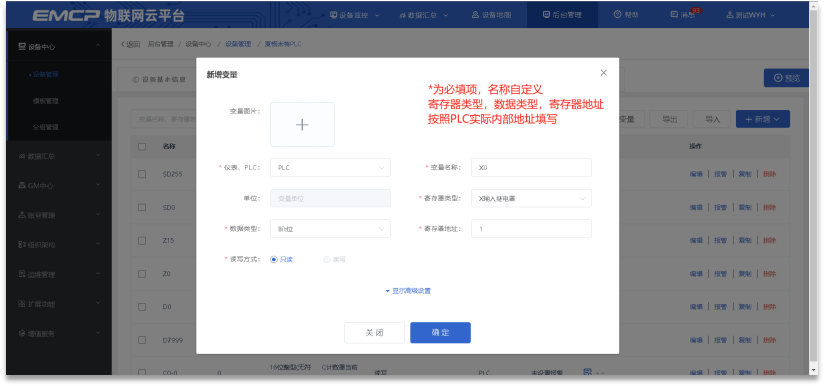Click 删除 in the Z0 row
Image resolution: width=824 pixels, height=386 pixels.
(x=769, y=274)
